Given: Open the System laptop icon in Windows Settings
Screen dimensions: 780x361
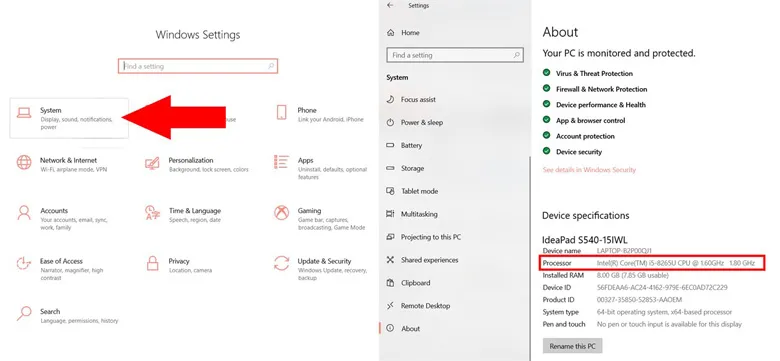Looking at the screenshot, I should click(x=23, y=113).
